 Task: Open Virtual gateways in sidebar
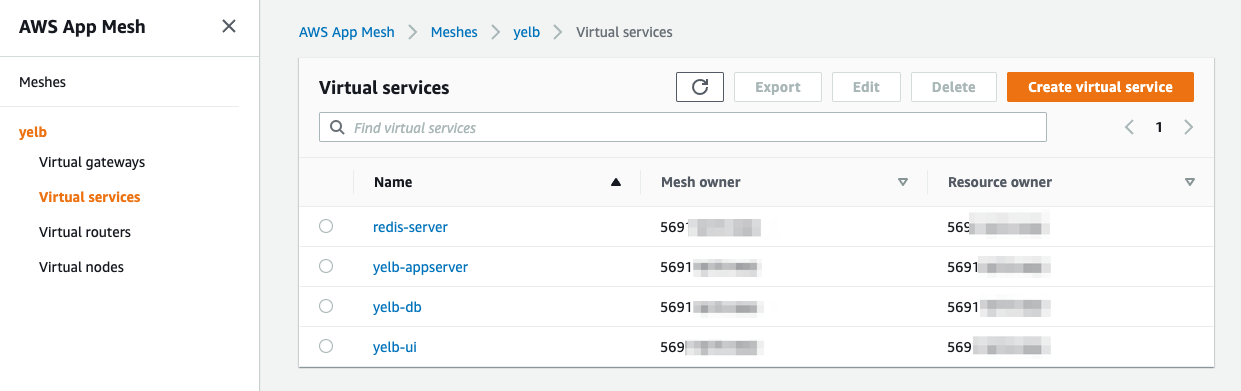pos(92,162)
